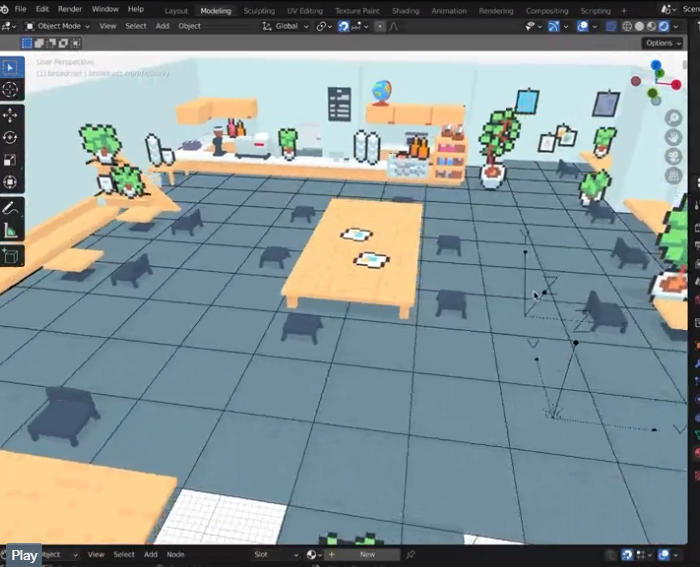This screenshot has width=700, height=567.
Task: Set selection mode to extend selection
Action: point(39,43)
